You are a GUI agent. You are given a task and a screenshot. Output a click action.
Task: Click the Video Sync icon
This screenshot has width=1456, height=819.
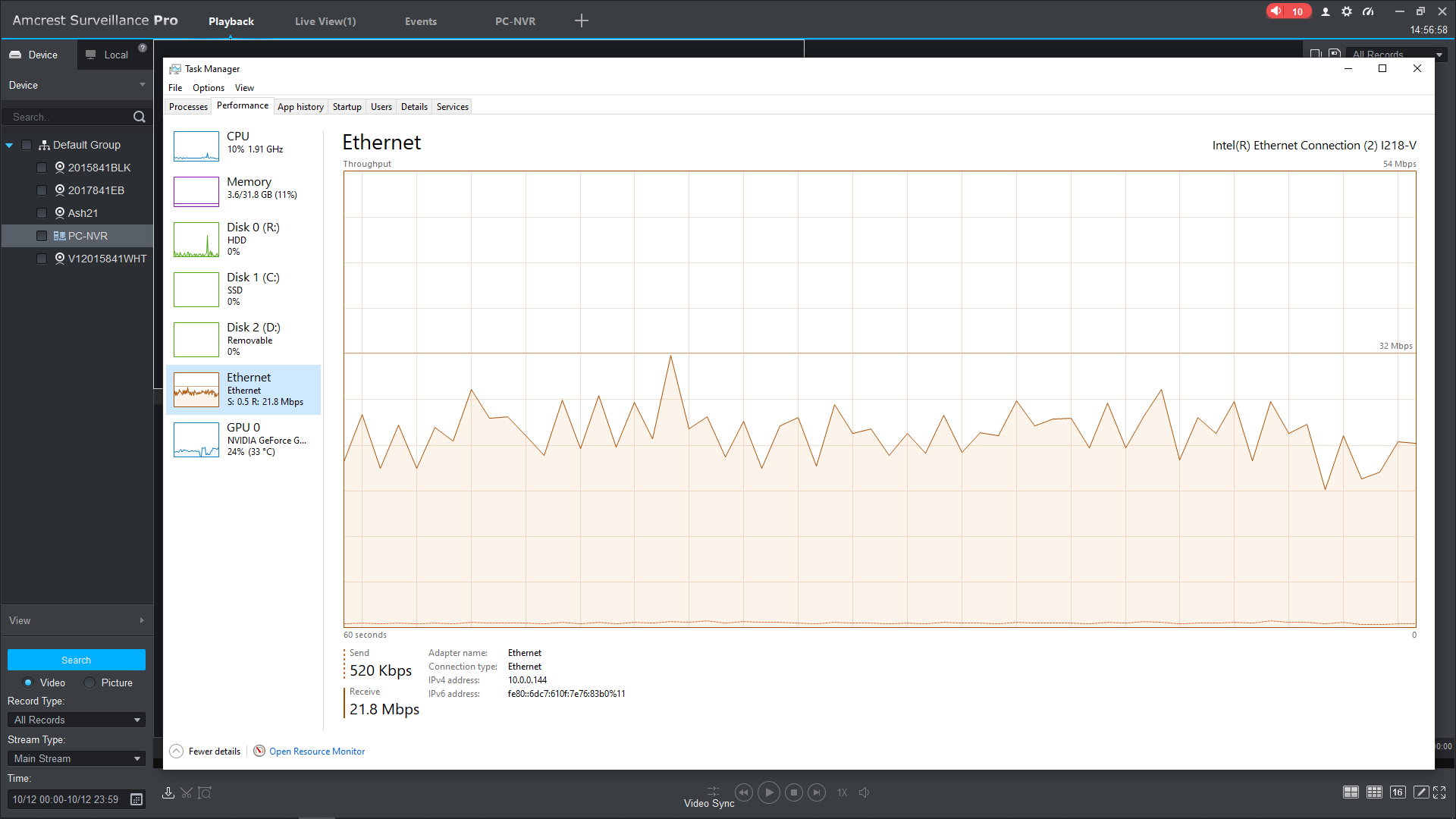tap(713, 791)
